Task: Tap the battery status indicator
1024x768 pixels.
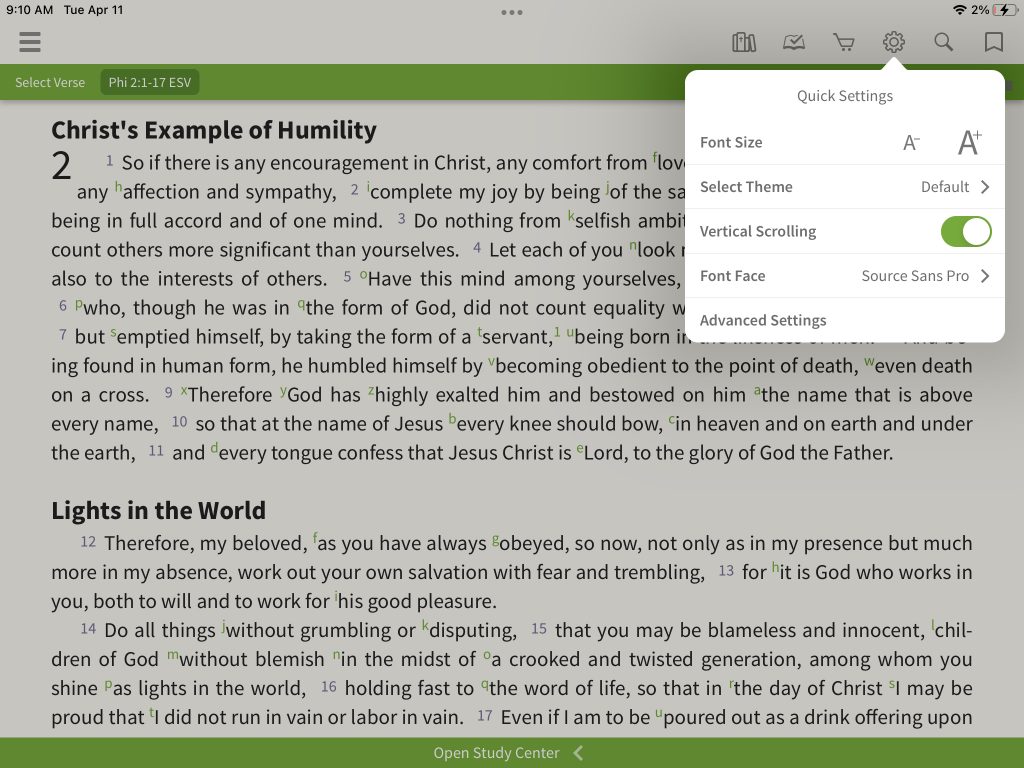Action: pyautogui.click(x=1005, y=10)
